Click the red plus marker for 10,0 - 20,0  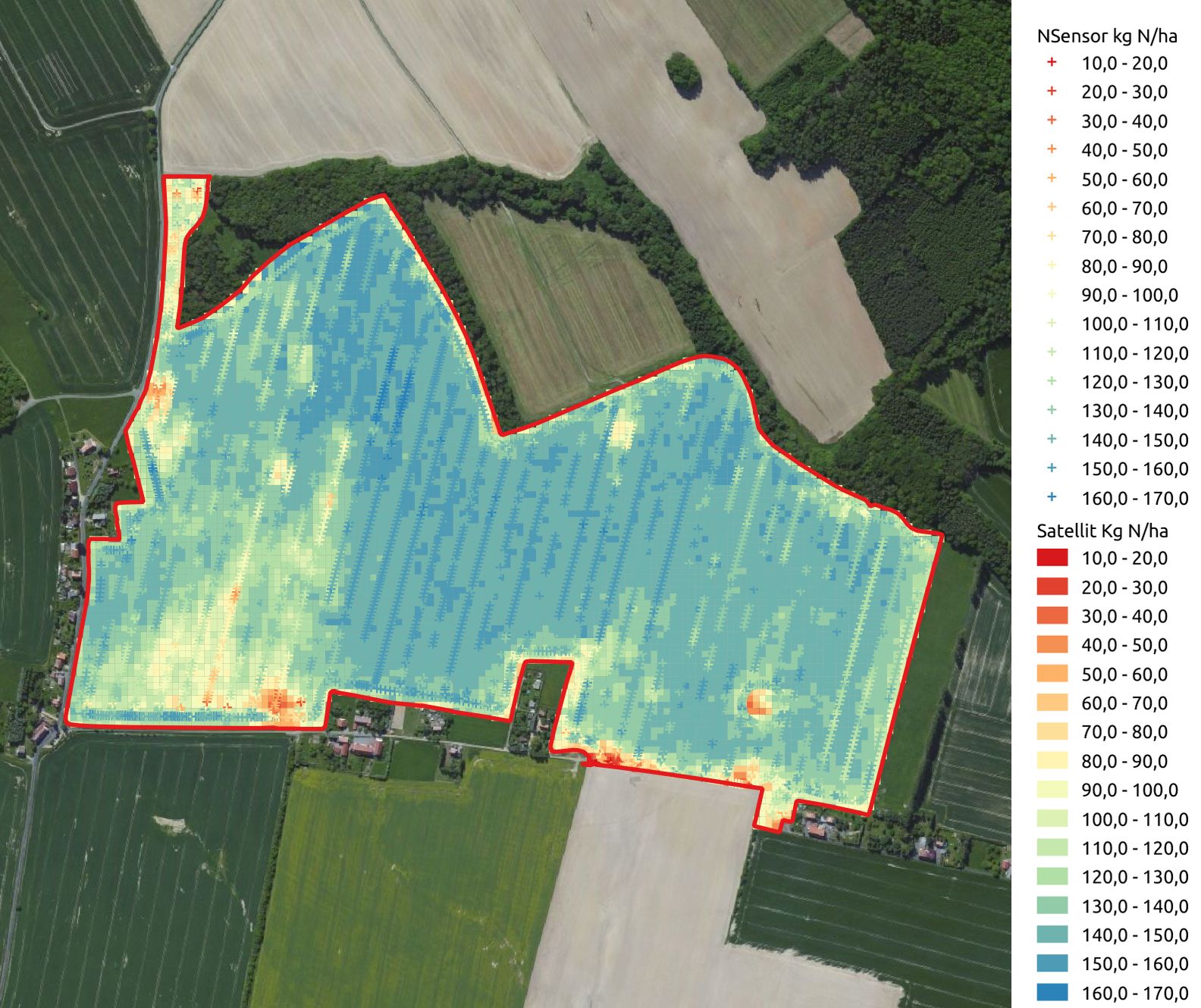[x=1052, y=63]
